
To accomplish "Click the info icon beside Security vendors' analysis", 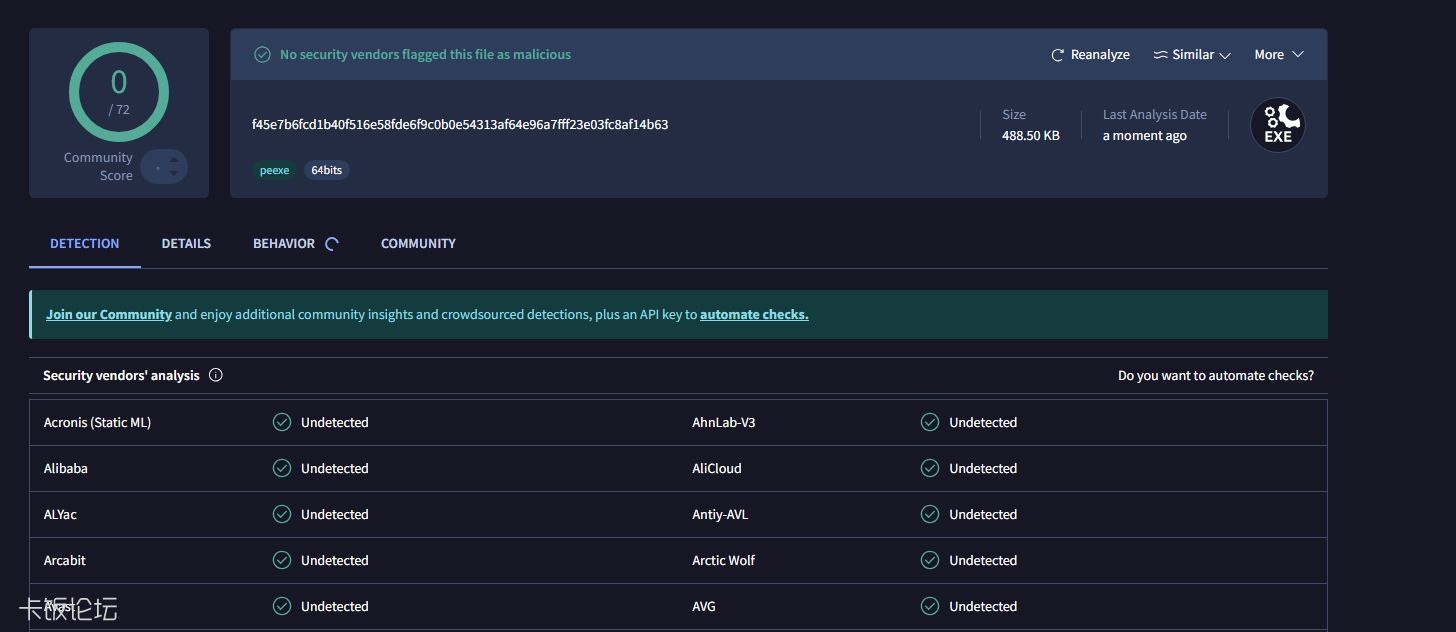I will (x=216, y=375).
